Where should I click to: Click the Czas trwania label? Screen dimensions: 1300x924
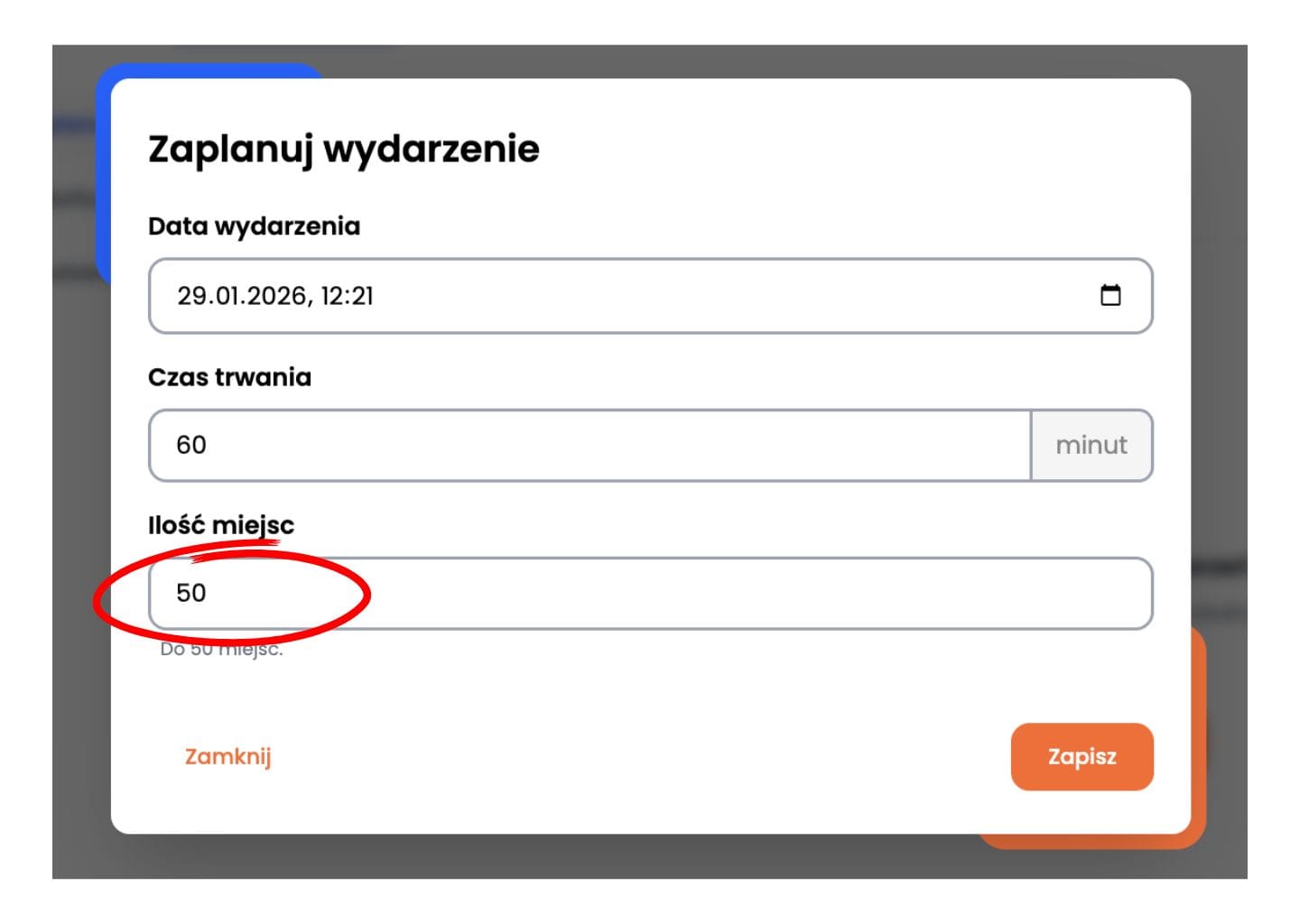(229, 377)
